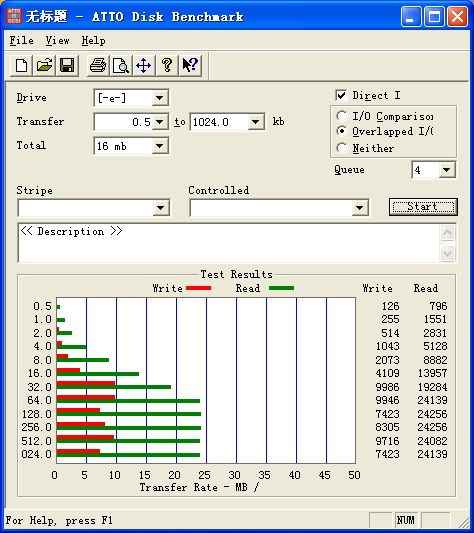474x533 pixels.
Task: Click the write value 126
Action: pyautogui.click(x=390, y=306)
